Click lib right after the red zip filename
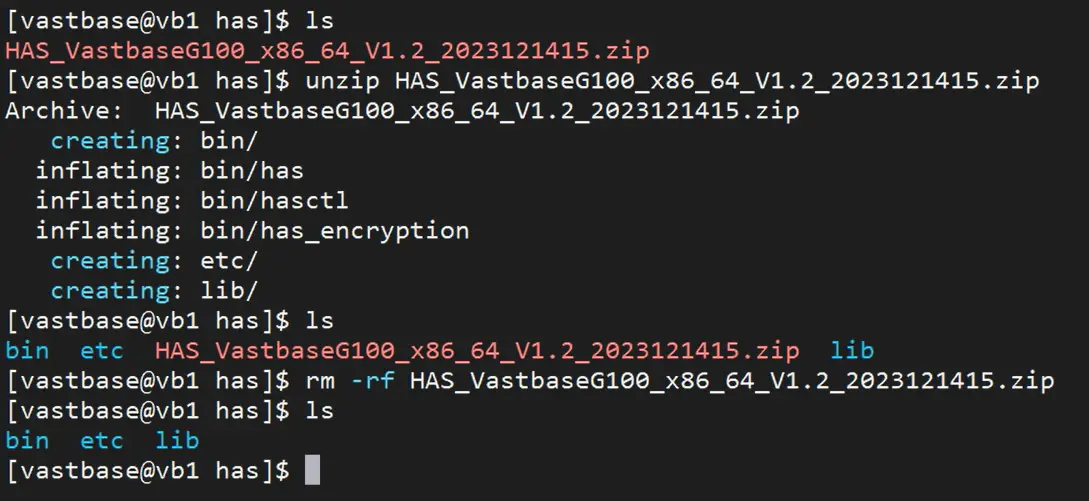This screenshot has width=1089, height=501. pyautogui.click(x=852, y=350)
